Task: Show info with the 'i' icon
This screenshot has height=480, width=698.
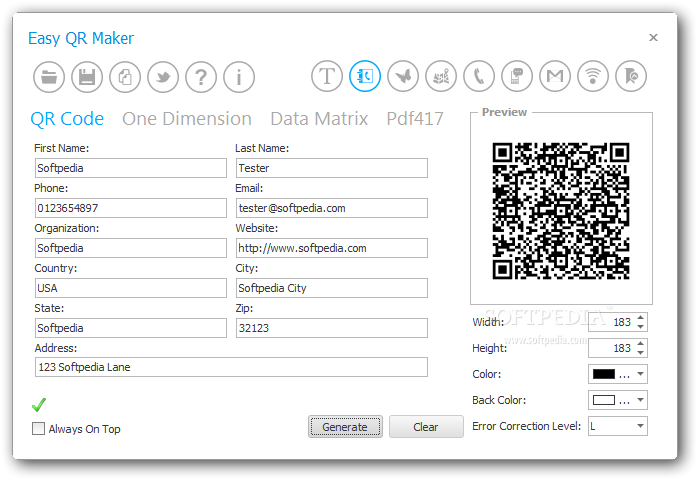Action: (x=239, y=77)
